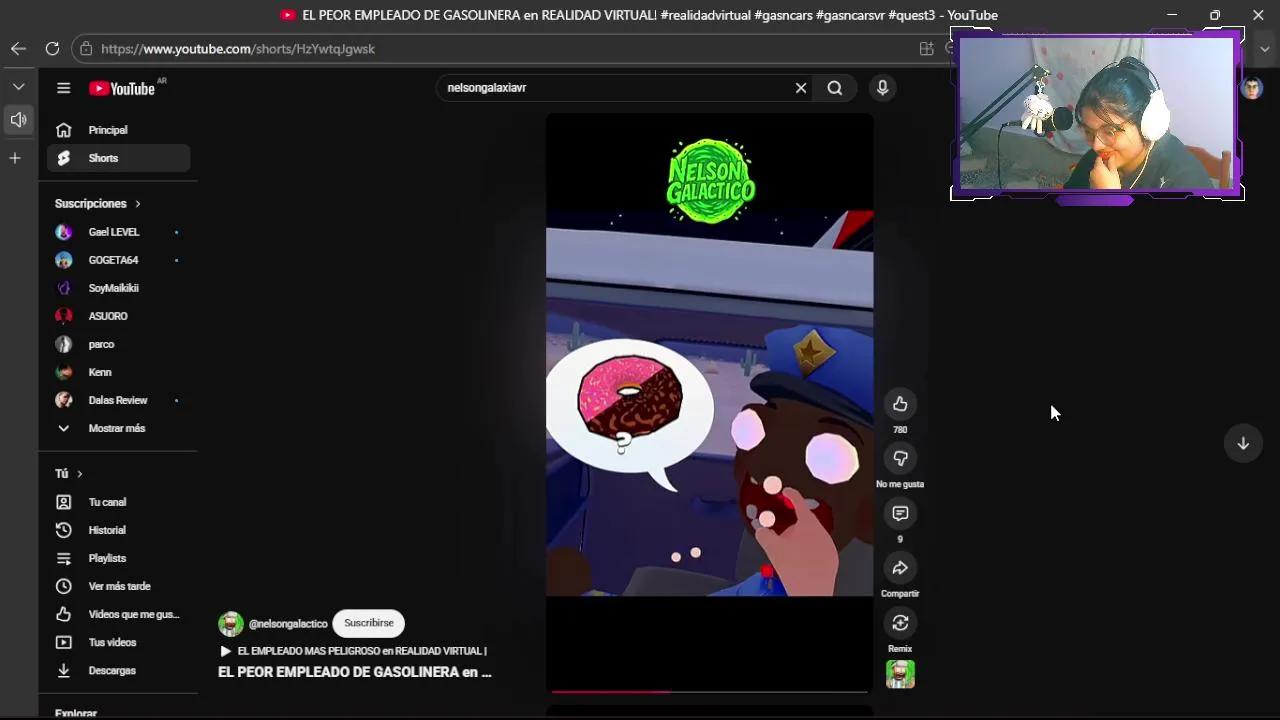Viewport: 1280px width, 720px height.
Task: Open Ver más tarde
Action: [118, 586]
